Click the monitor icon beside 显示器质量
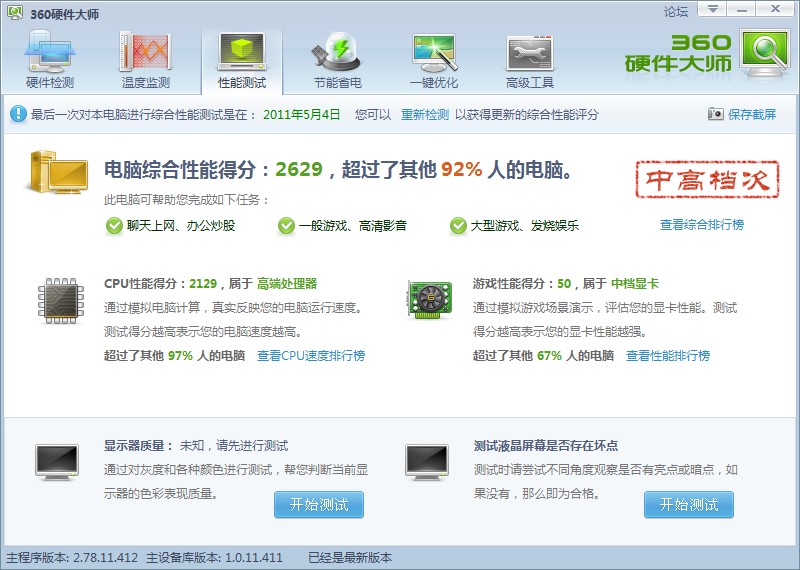The image size is (800, 570). click(x=57, y=462)
